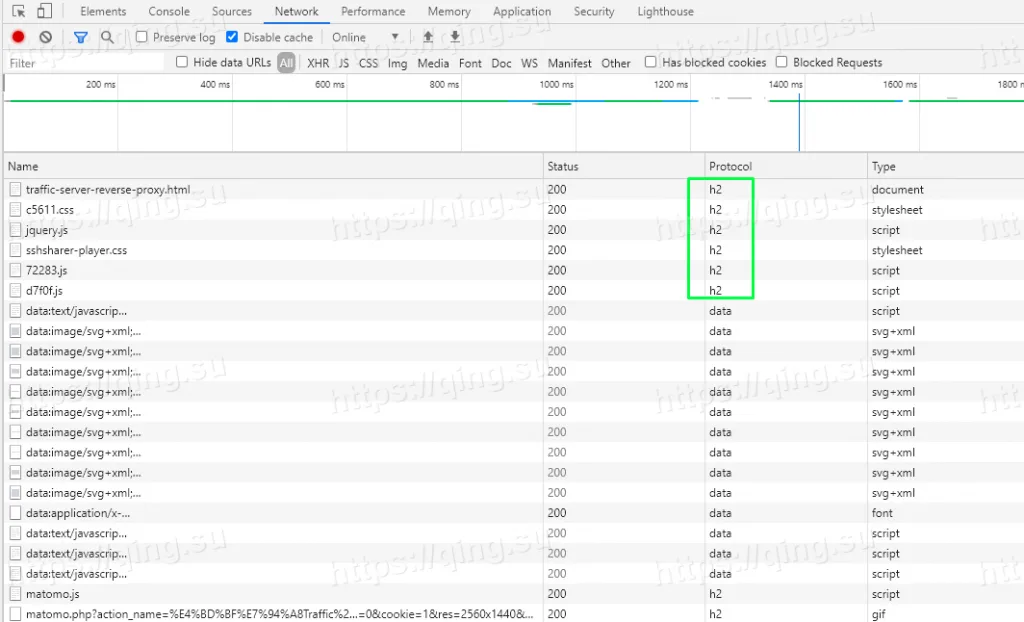Click the import HAR upload arrow
The height and width of the screenshot is (622, 1024).
428,37
